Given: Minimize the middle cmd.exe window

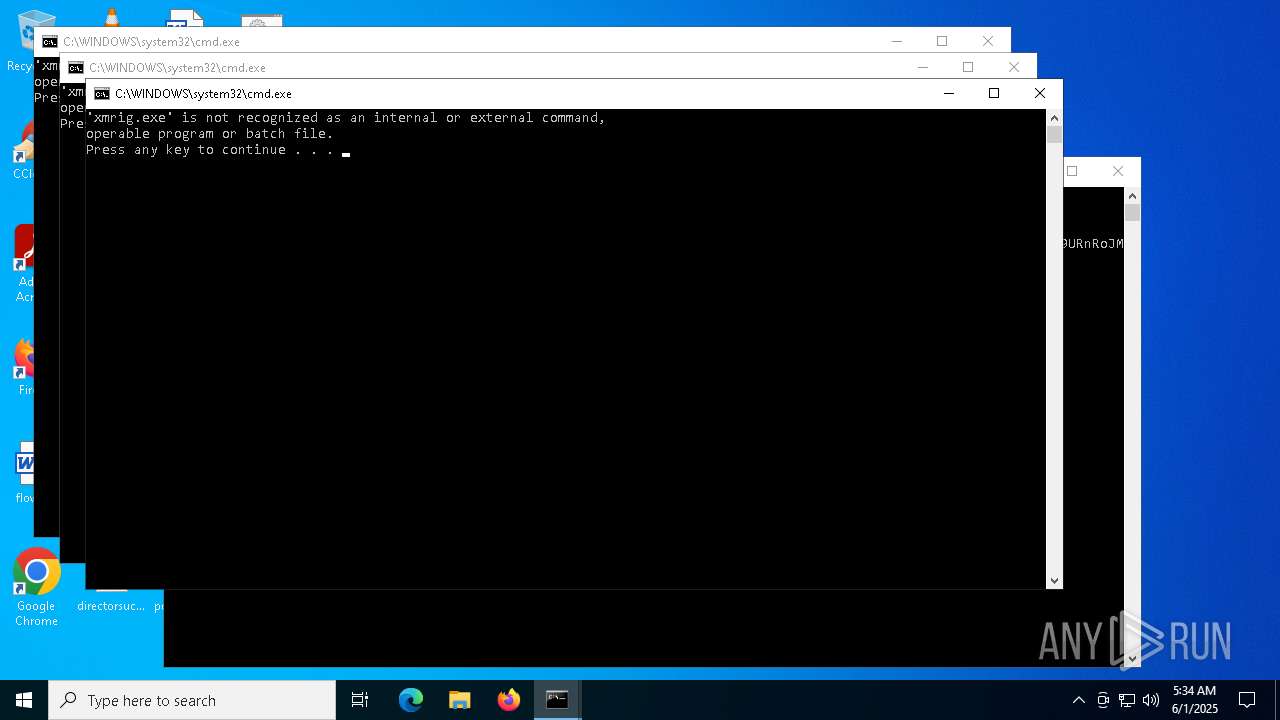Looking at the screenshot, I should [923, 67].
